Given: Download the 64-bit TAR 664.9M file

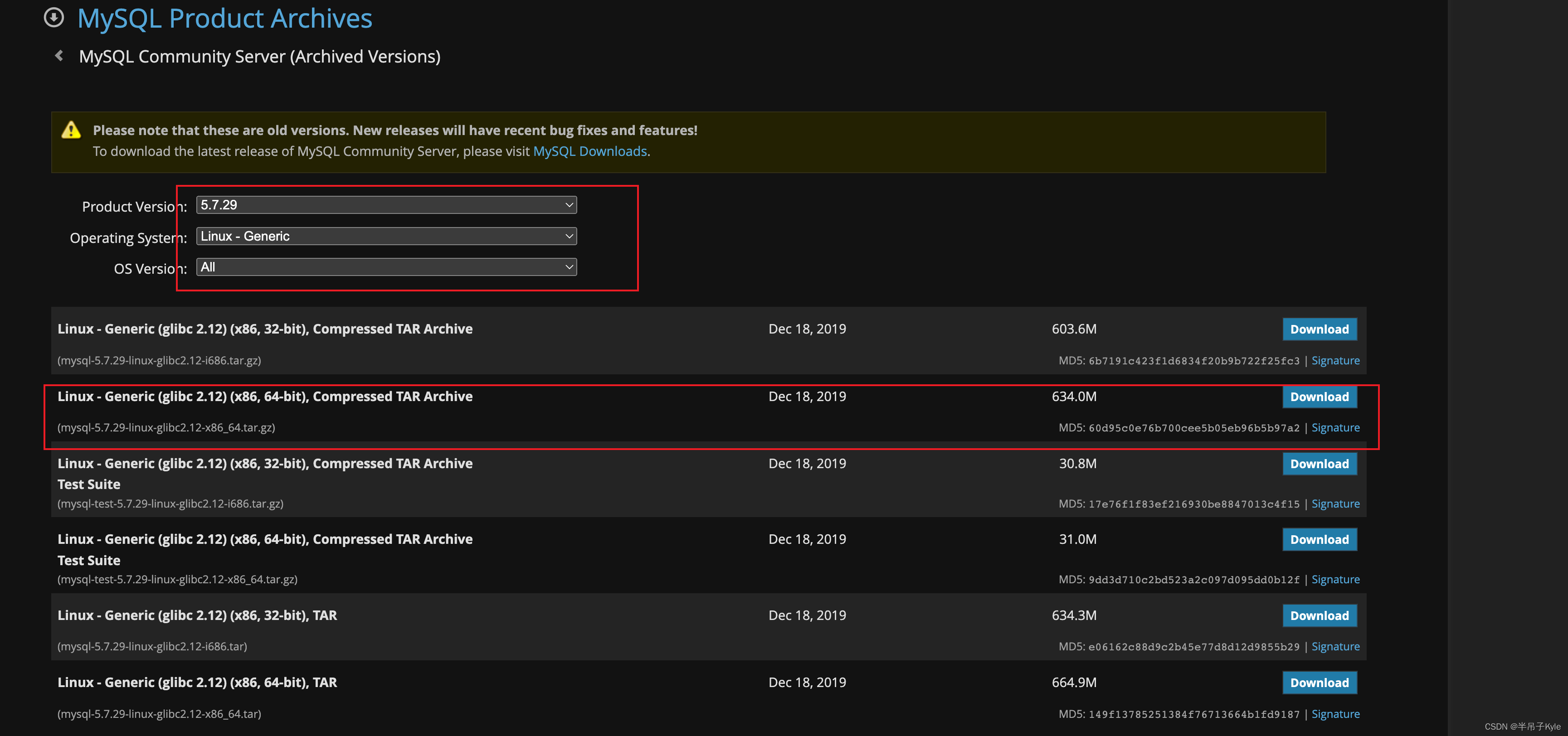Looking at the screenshot, I should [1319, 683].
